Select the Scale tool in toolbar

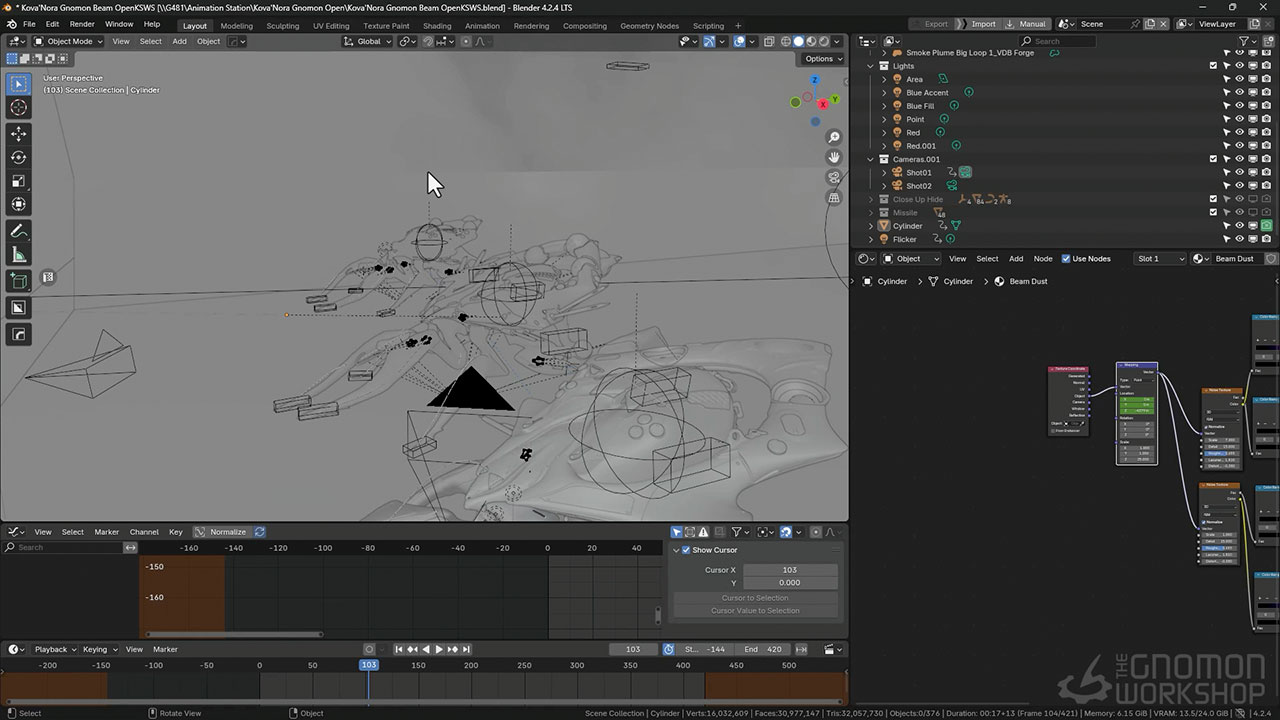point(18,181)
